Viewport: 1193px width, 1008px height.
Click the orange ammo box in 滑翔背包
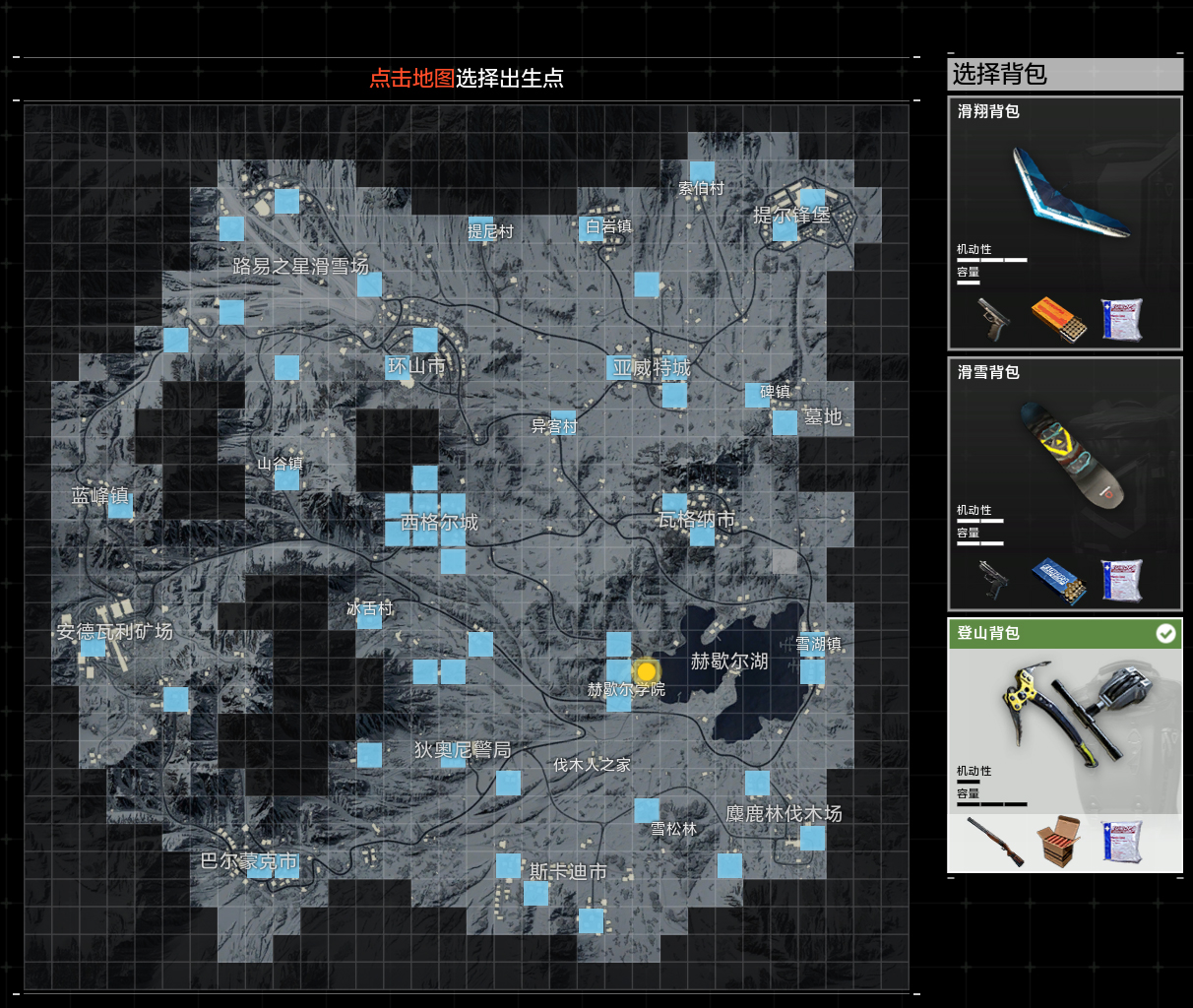tap(1059, 318)
